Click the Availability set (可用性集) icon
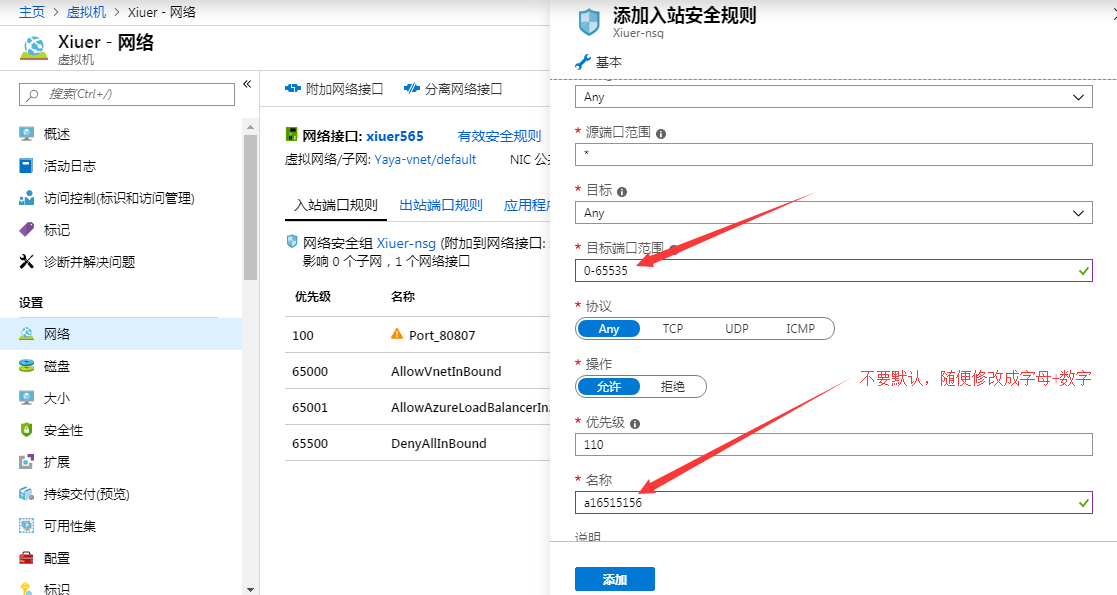The image size is (1117, 595). tap(26, 526)
